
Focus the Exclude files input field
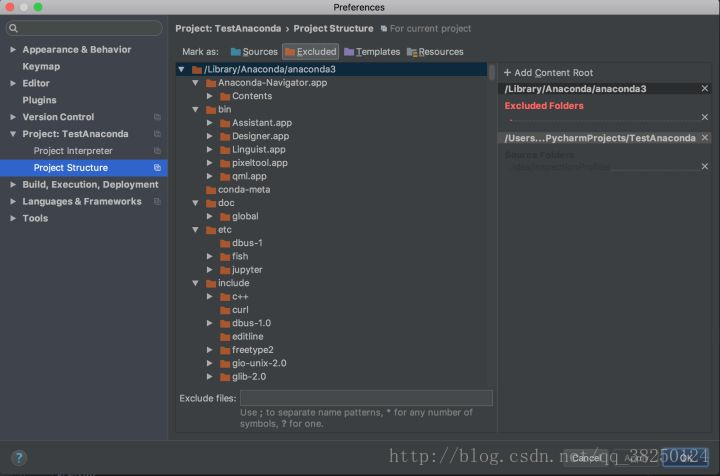366,398
